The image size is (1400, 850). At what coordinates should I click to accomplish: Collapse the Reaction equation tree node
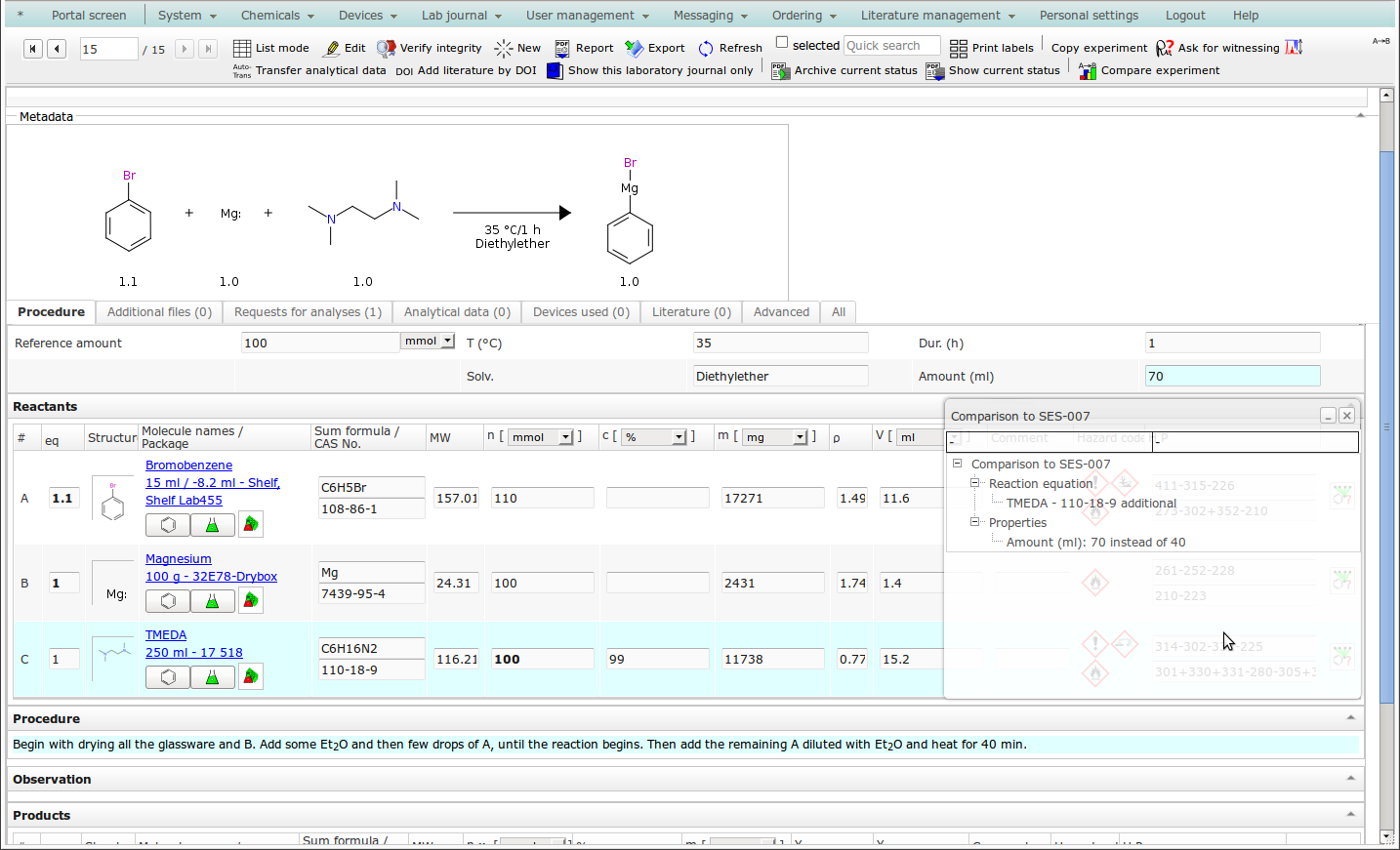[974, 483]
